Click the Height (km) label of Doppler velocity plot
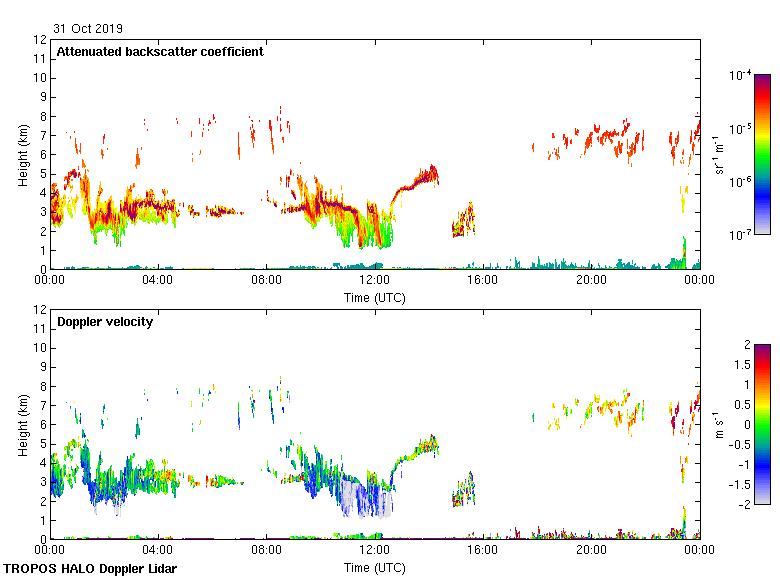 [x=23, y=425]
